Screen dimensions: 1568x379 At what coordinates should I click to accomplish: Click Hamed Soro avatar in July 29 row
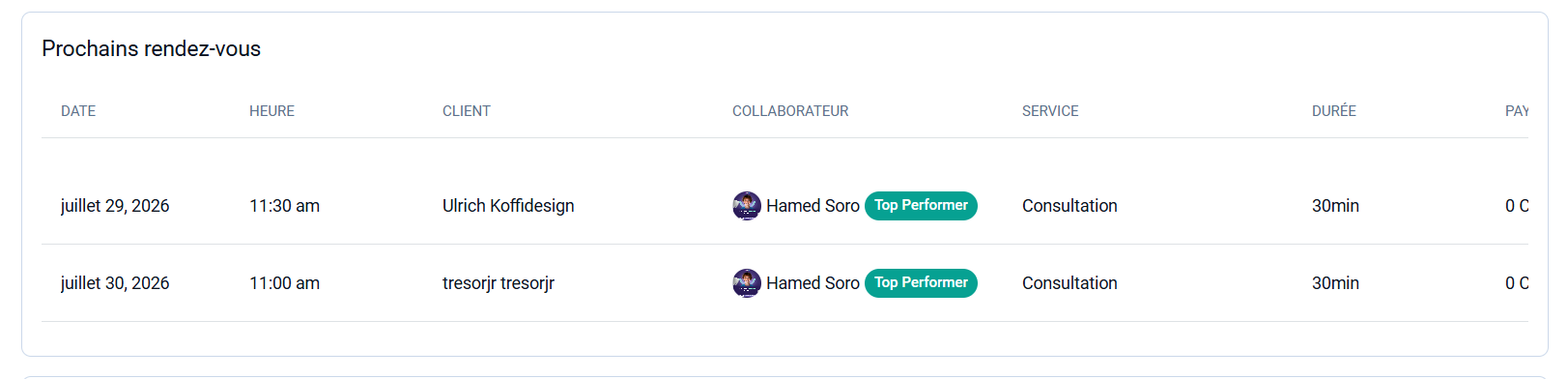[x=747, y=206]
